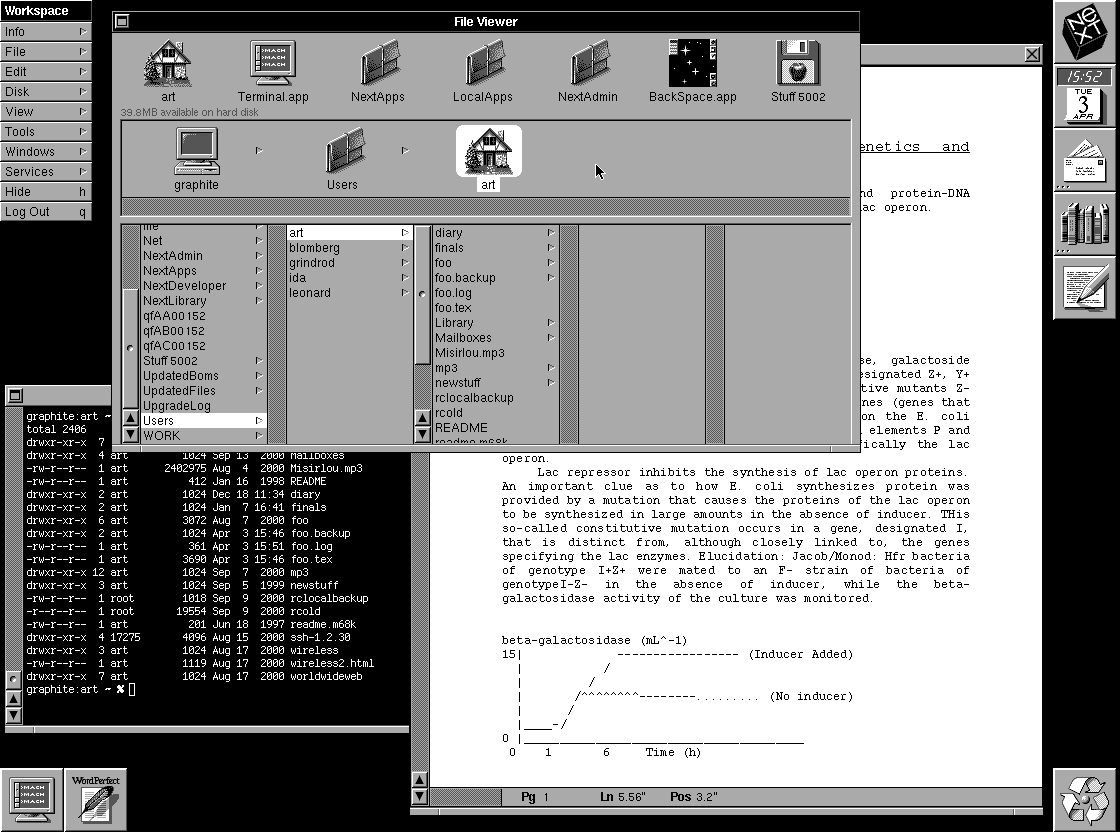Screen dimensions: 1120x832
Task: Click the minimized WordPerfect icon
Action: [x=96, y=799]
